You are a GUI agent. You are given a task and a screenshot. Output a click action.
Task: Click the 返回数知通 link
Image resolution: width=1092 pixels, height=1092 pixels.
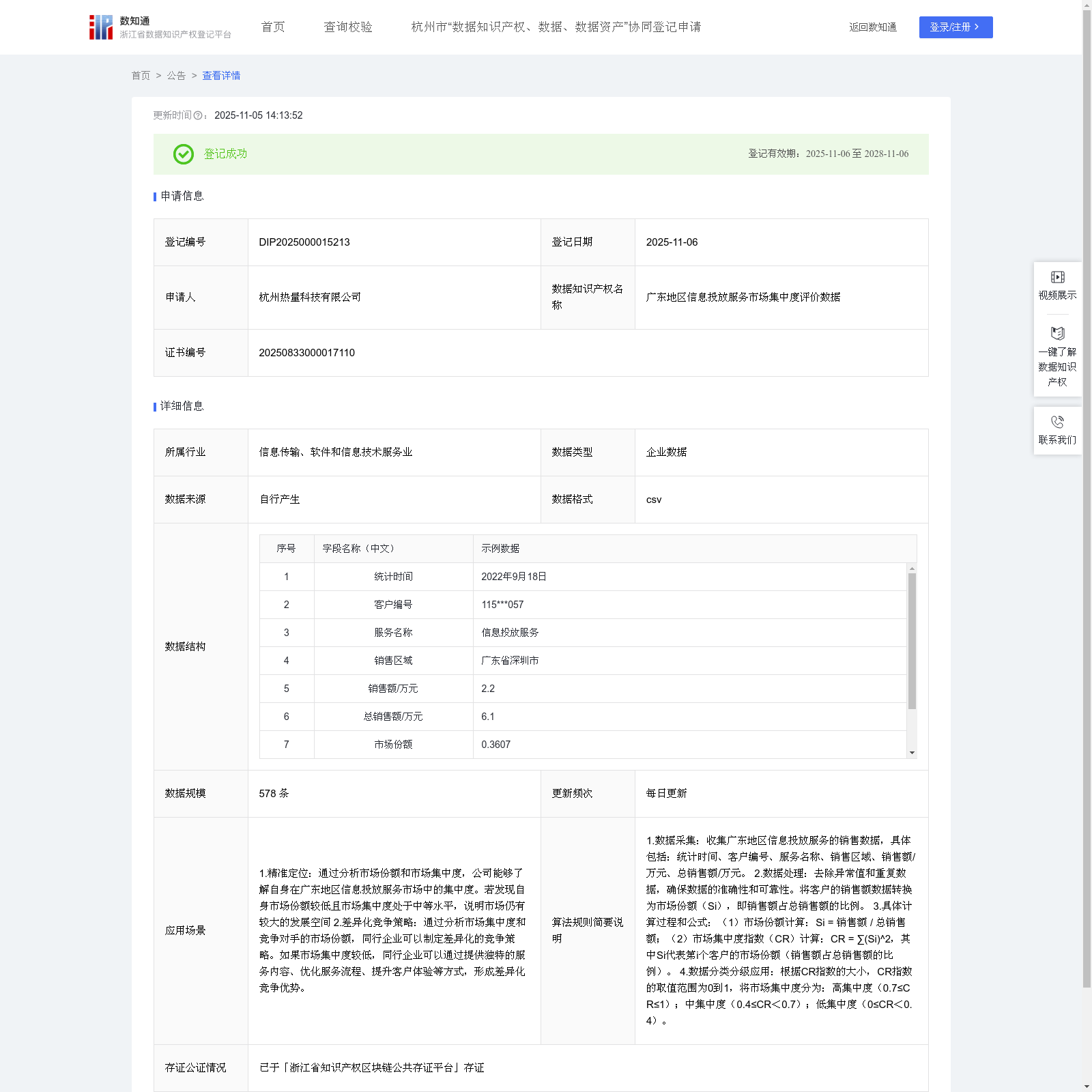point(873,27)
